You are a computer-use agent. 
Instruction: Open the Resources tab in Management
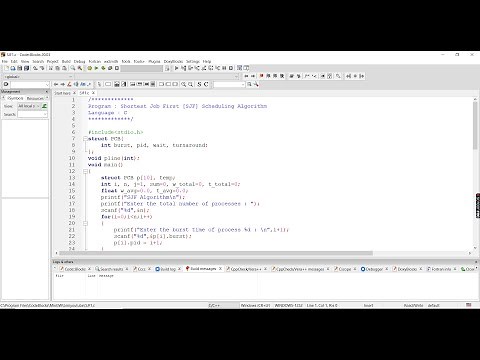[35, 98]
